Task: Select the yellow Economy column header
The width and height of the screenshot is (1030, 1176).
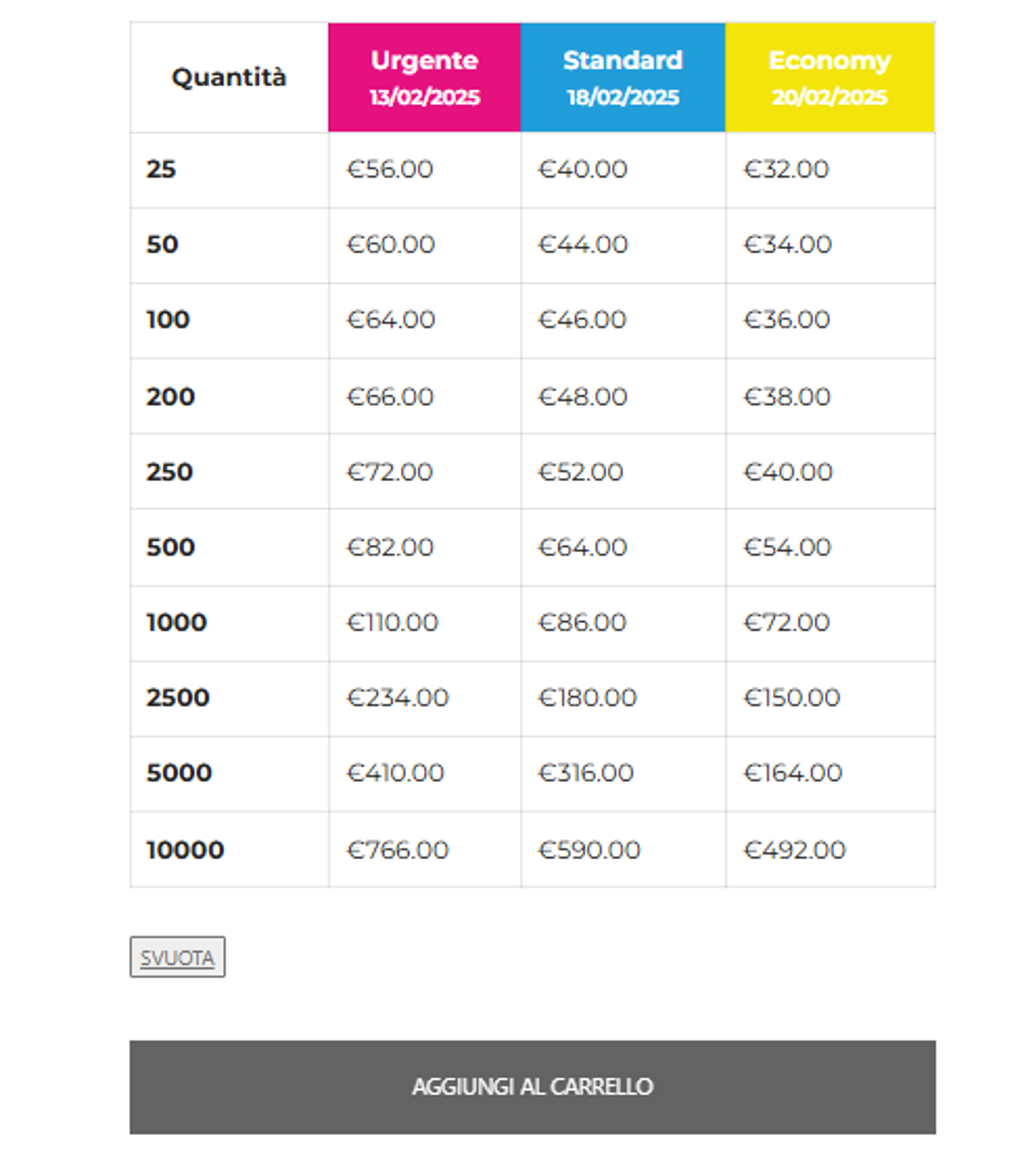Action: pos(830,78)
